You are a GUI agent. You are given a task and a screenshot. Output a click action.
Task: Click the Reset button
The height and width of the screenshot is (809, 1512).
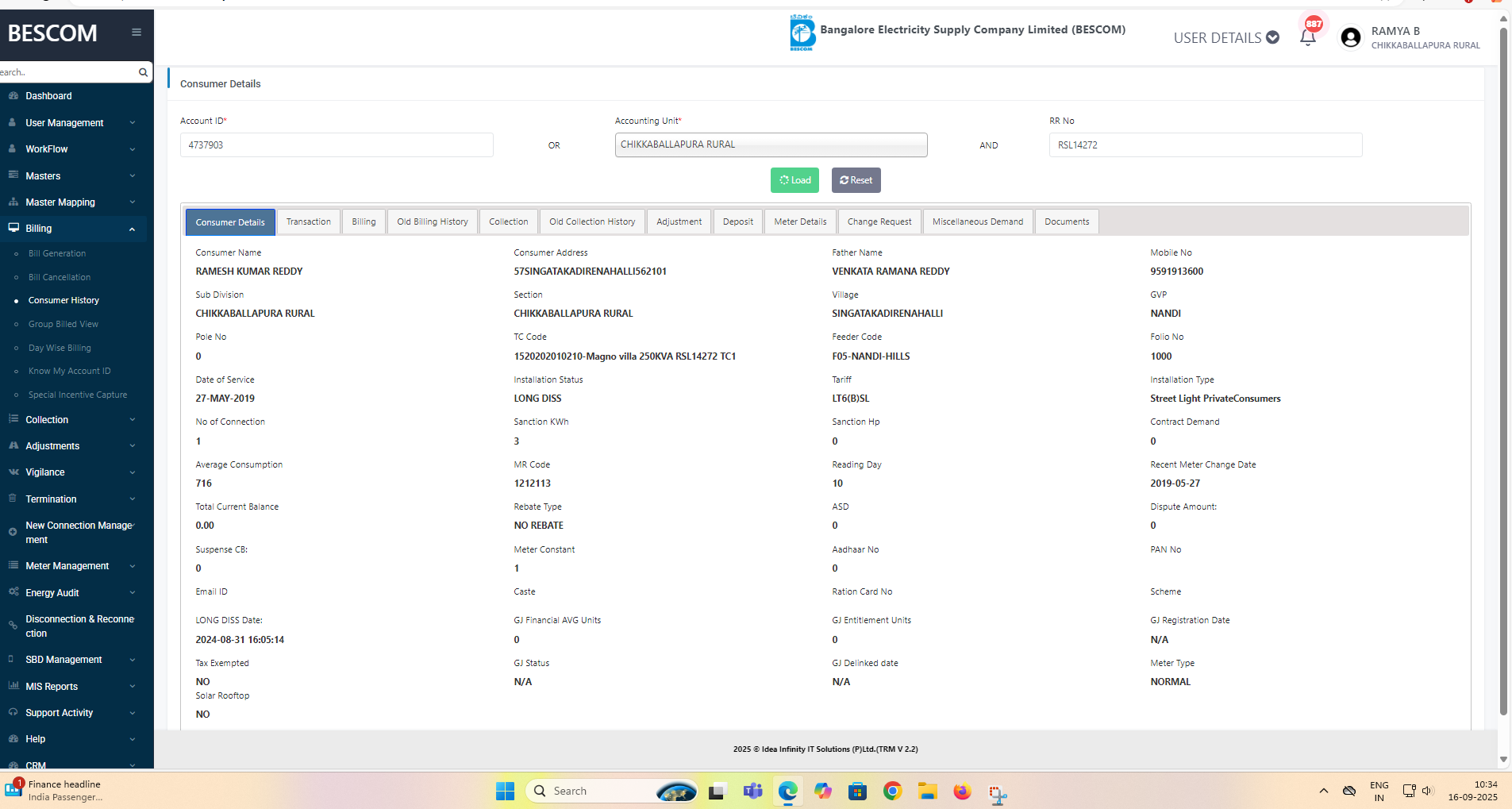coord(856,180)
